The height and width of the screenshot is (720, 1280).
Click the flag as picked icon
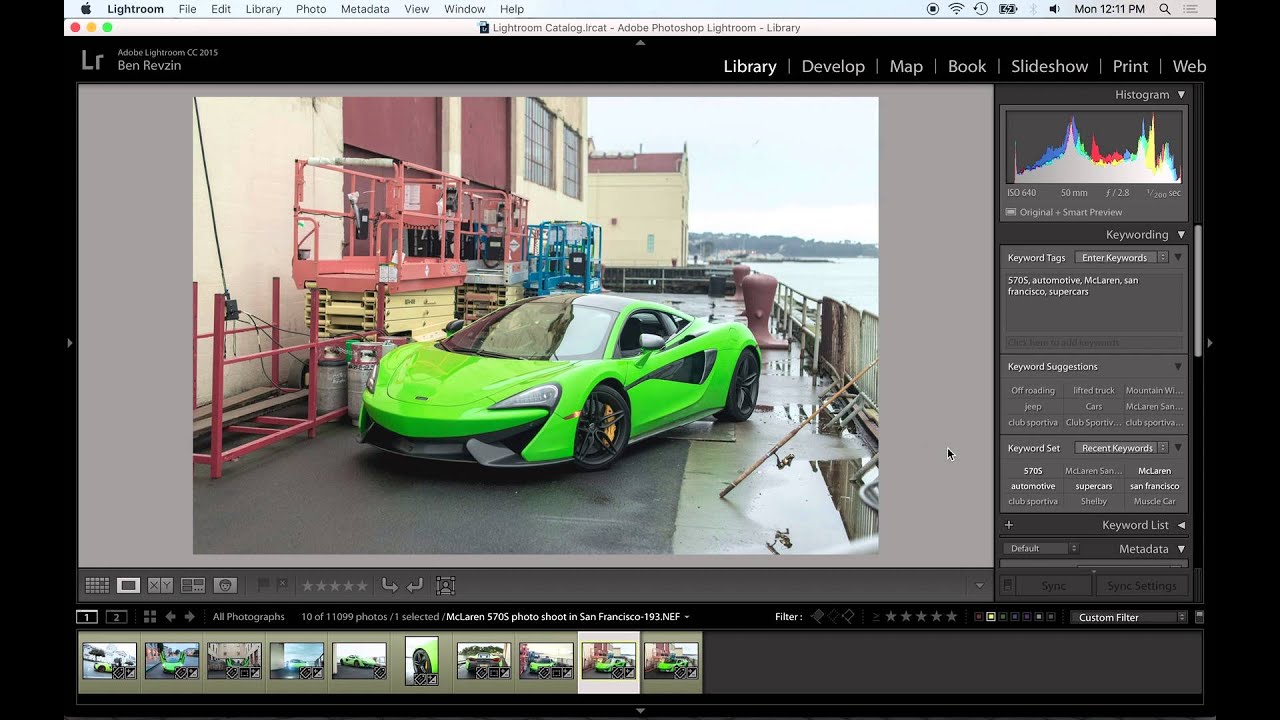click(262, 585)
